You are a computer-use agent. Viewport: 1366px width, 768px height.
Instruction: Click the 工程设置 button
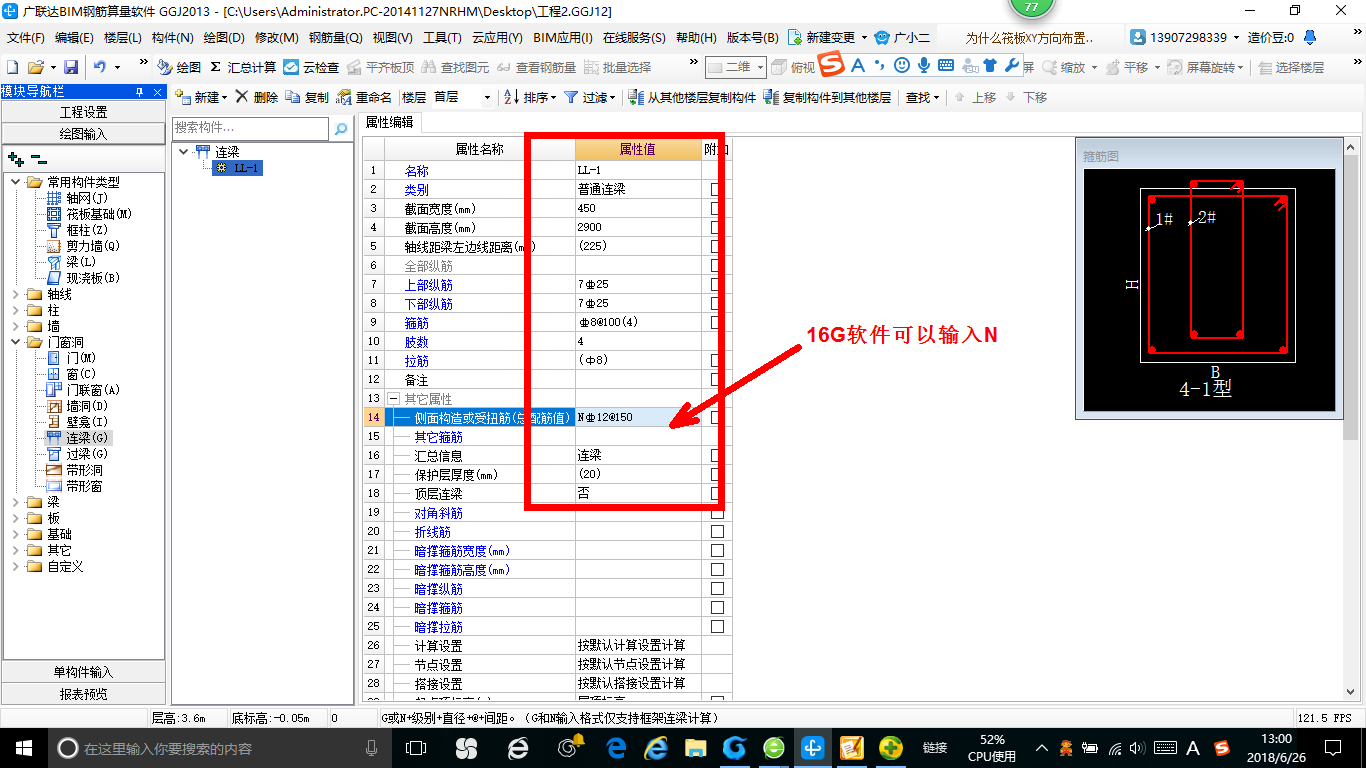(x=83, y=112)
